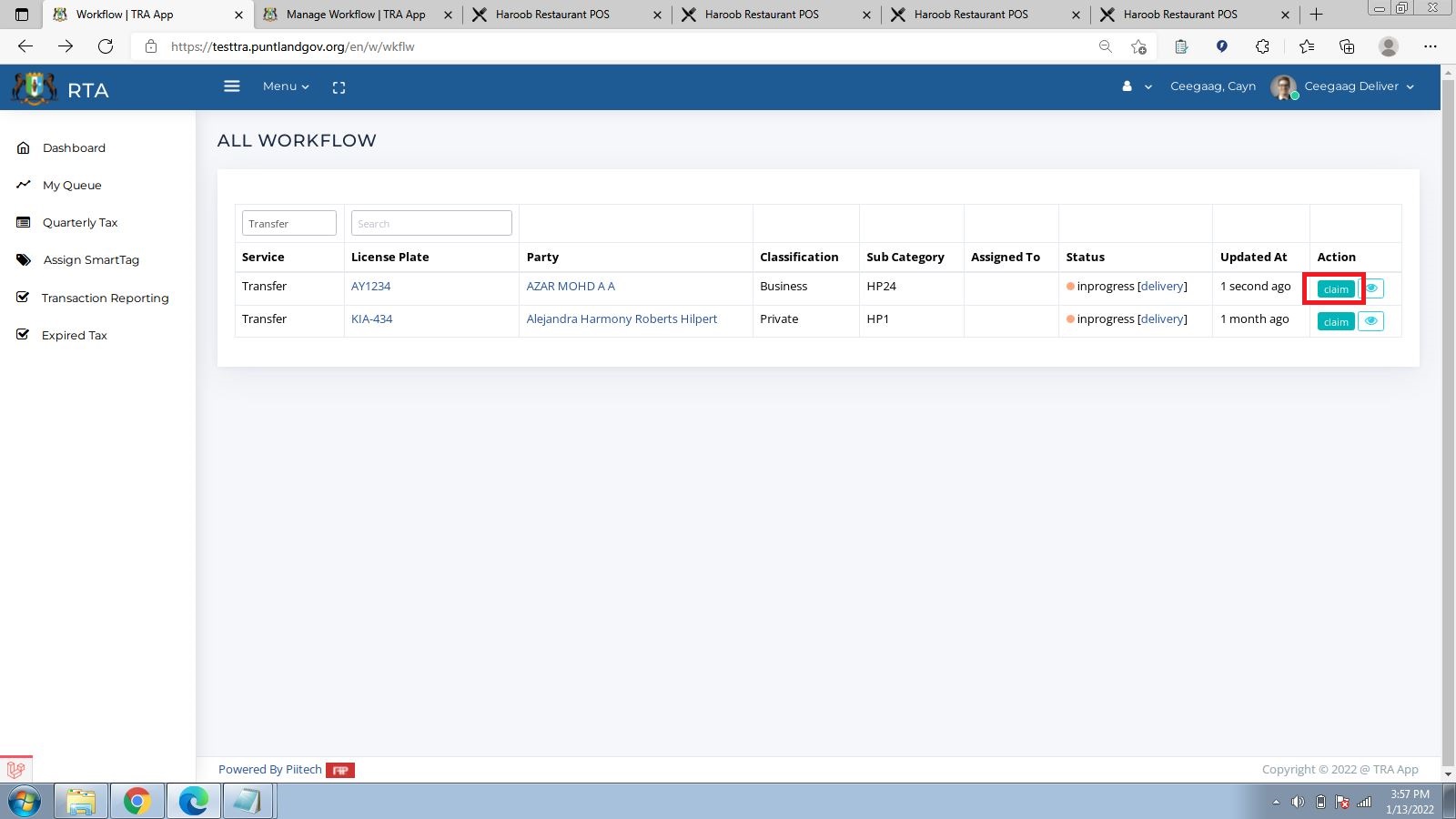Open party AZAR MOHD A A
The height and width of the screenshot is (819, 1456).
tap(571, 287)
